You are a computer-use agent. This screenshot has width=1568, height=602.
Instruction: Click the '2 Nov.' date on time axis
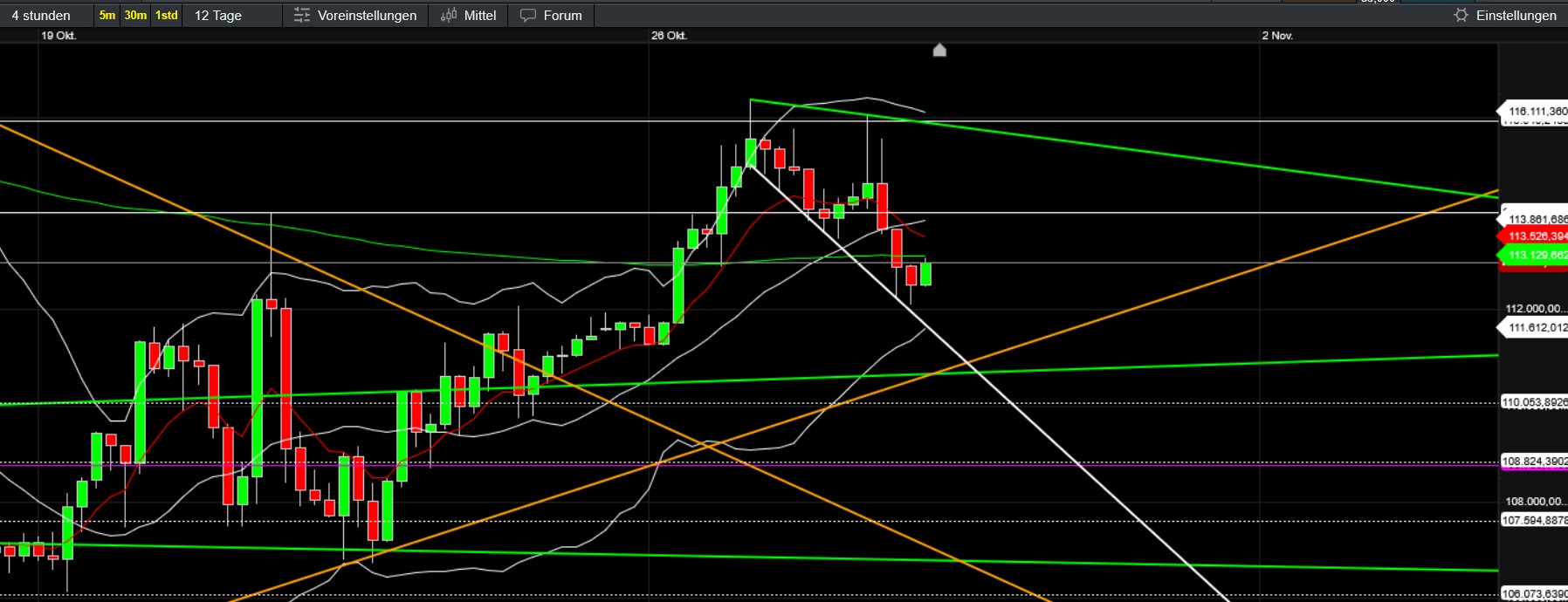click(x=1276, y=36)
